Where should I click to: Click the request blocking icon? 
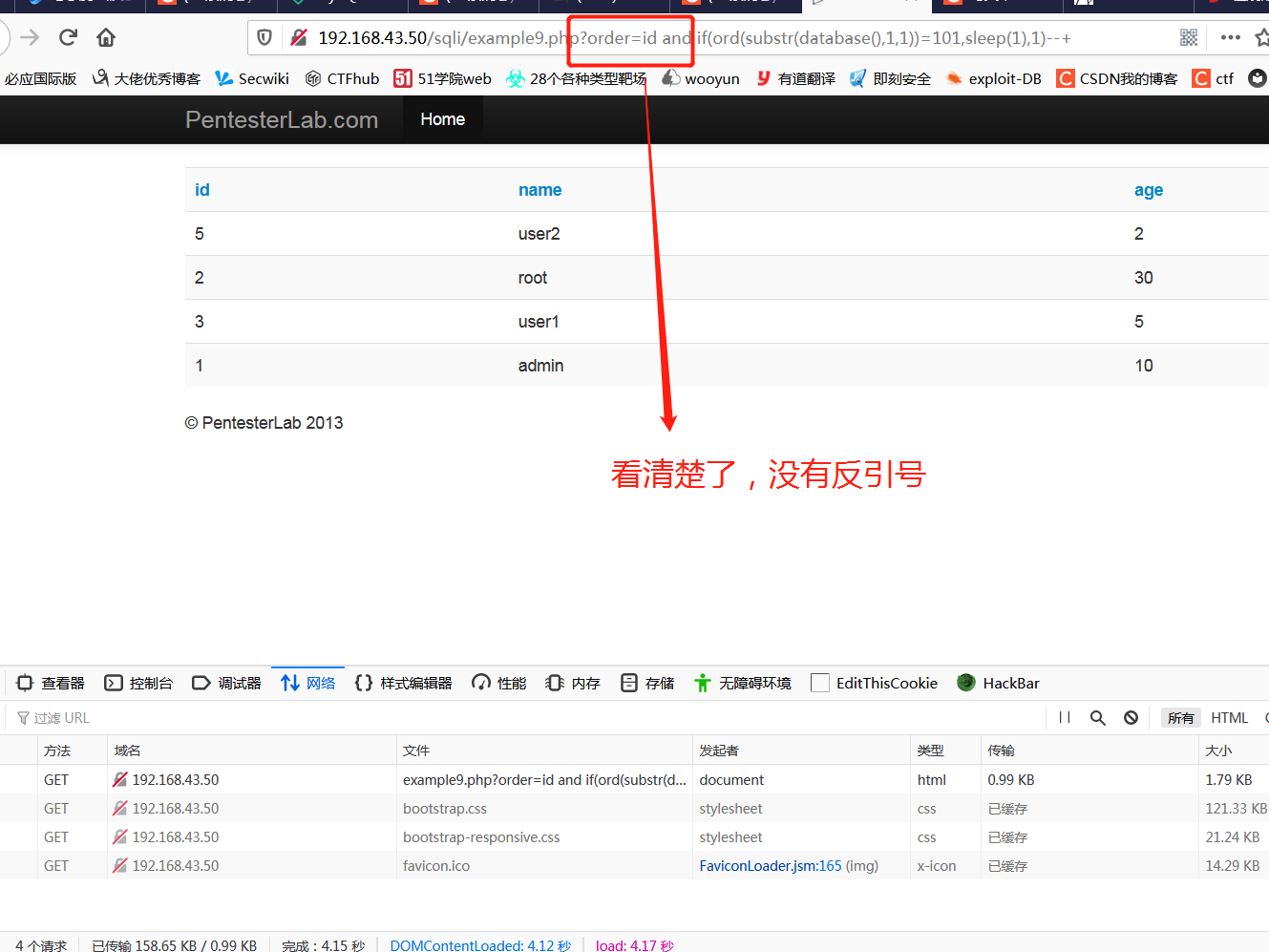pos(1132,718)
